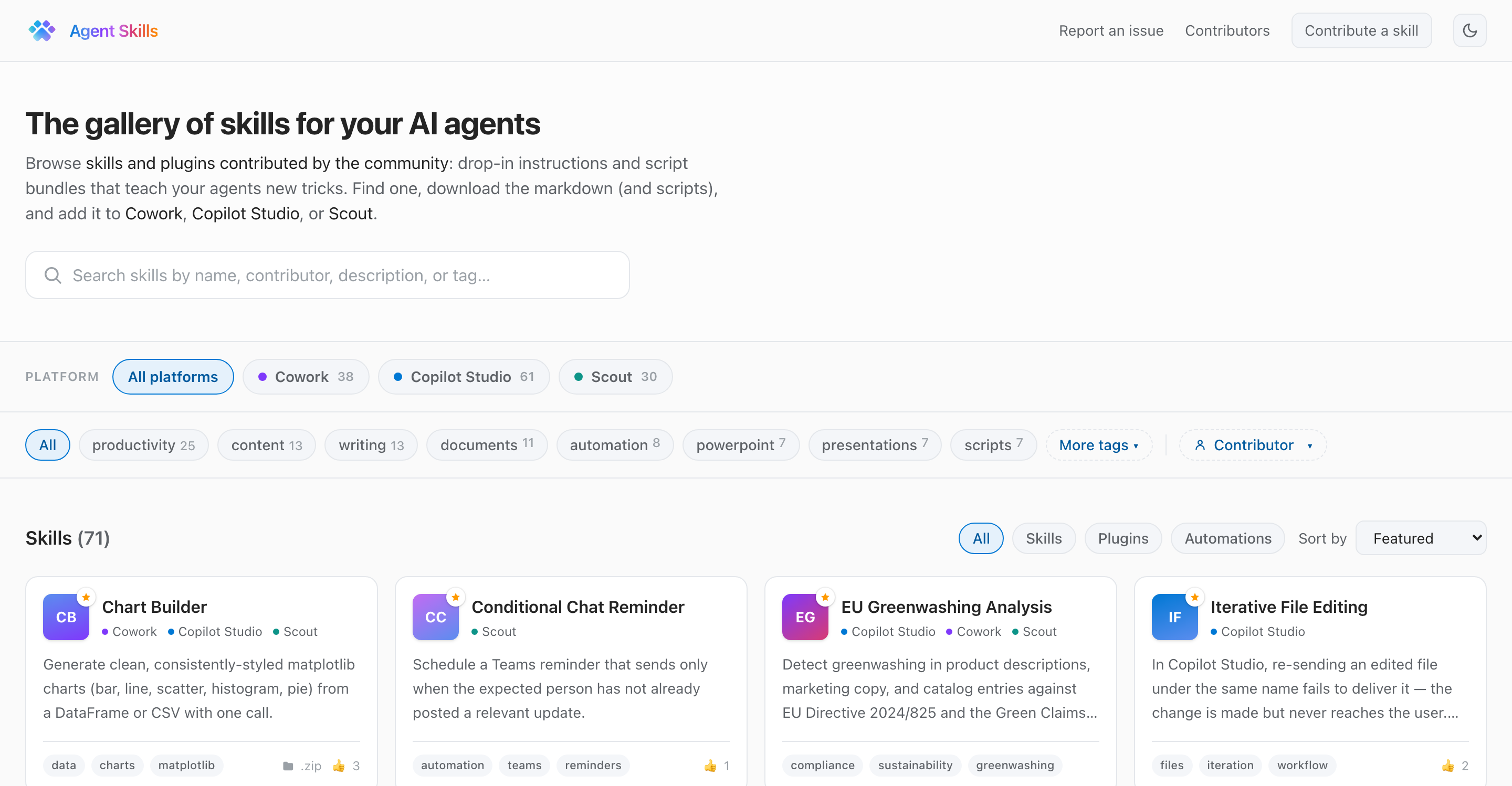Click the automation tag on Conditional Chat Reminder

pos(453,766)
